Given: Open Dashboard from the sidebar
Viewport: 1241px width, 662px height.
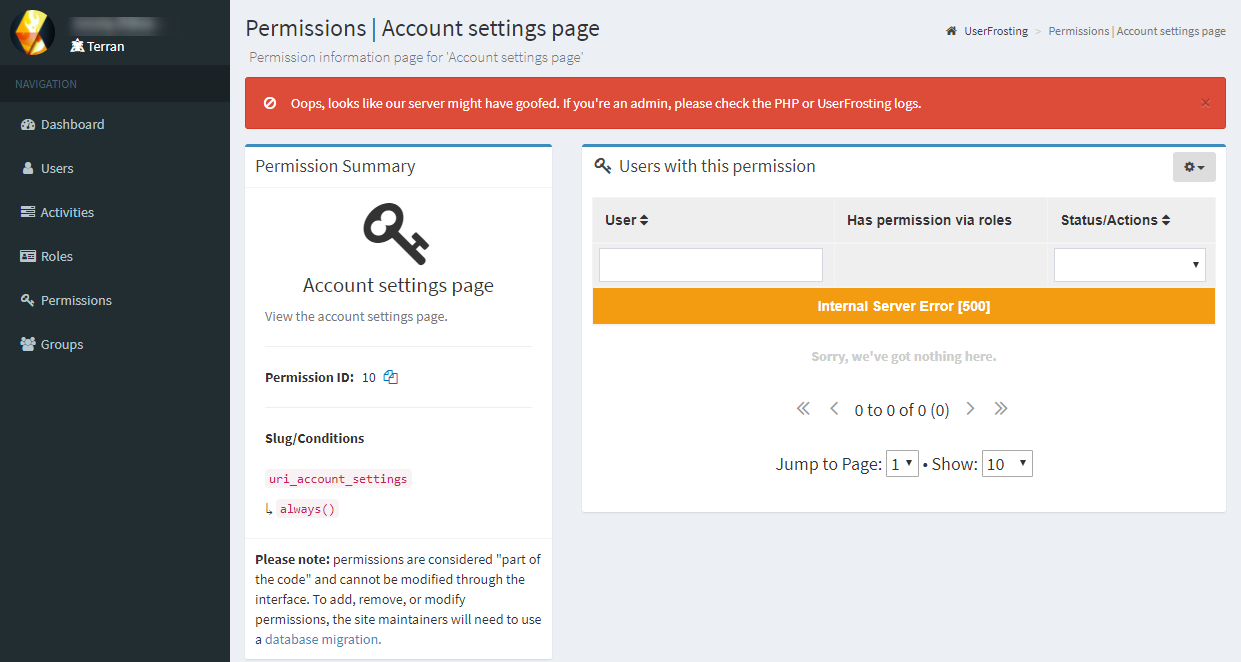Looking at the screenshot, I should tap(72, 125).
